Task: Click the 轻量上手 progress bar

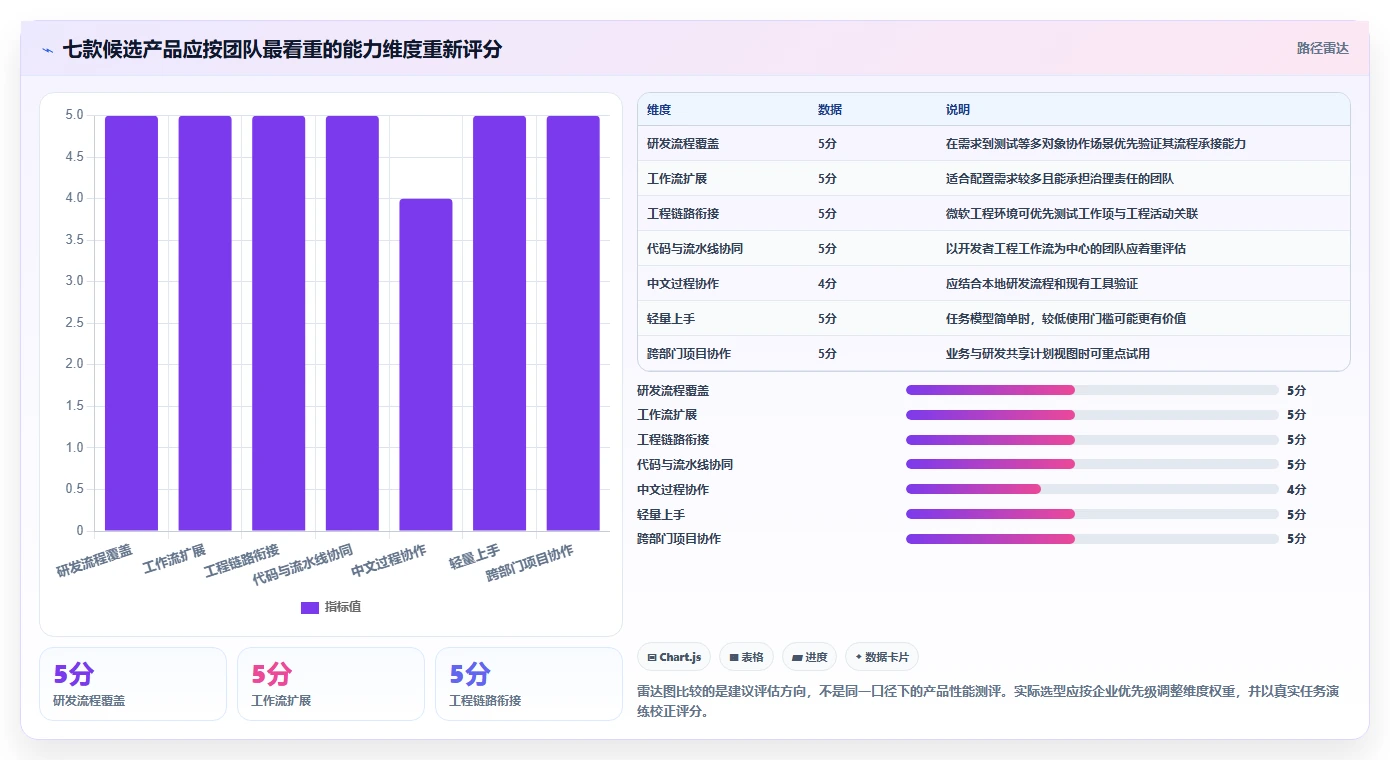Action: 1092,514
